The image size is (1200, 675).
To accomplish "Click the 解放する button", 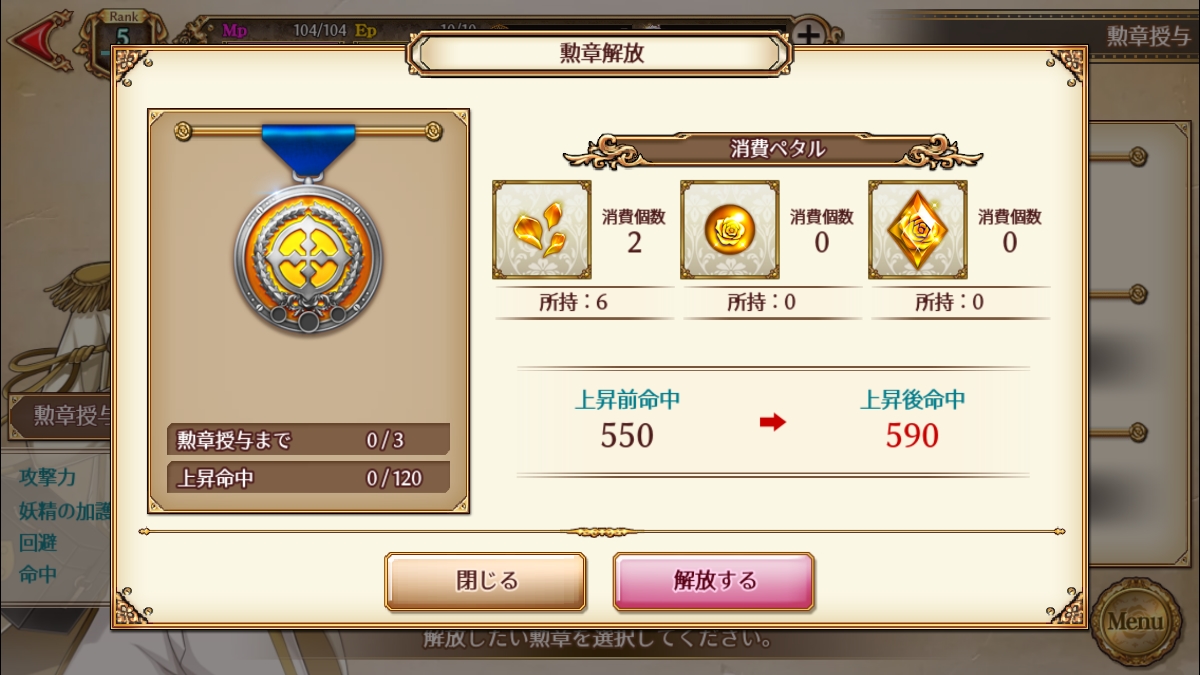I will pyautogui.click(x=714, y=581).
